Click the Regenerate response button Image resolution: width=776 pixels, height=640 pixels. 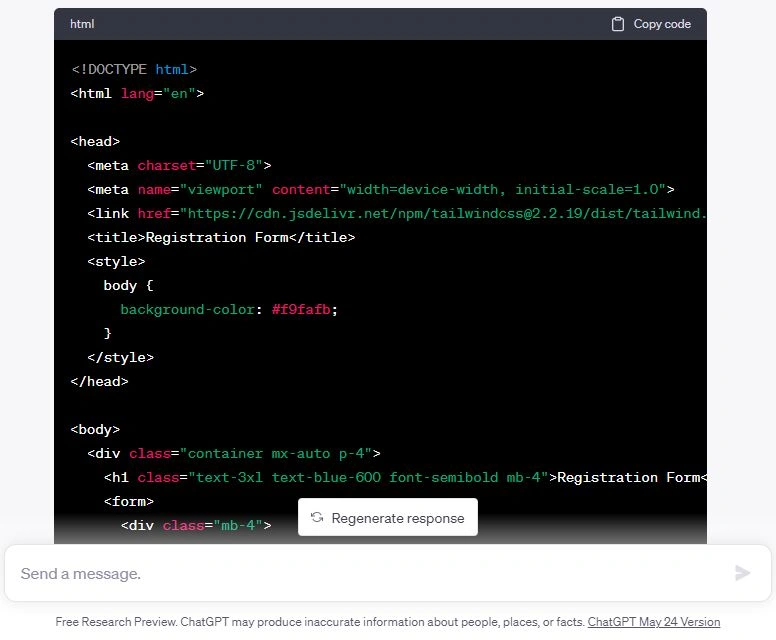388,517
